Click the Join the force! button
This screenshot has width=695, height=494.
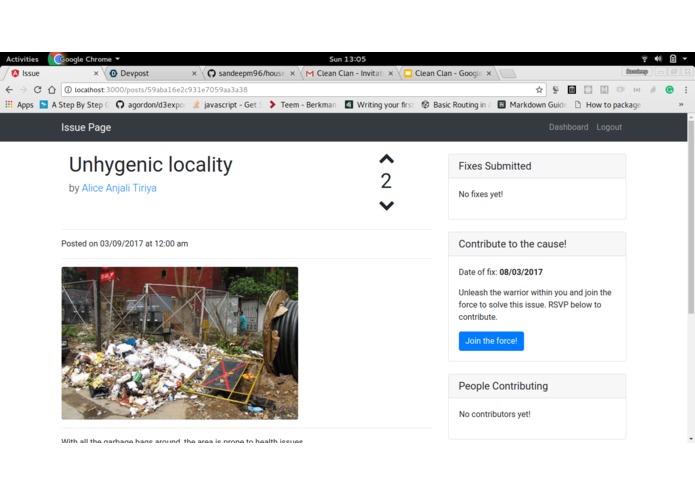tap(491, 341)
